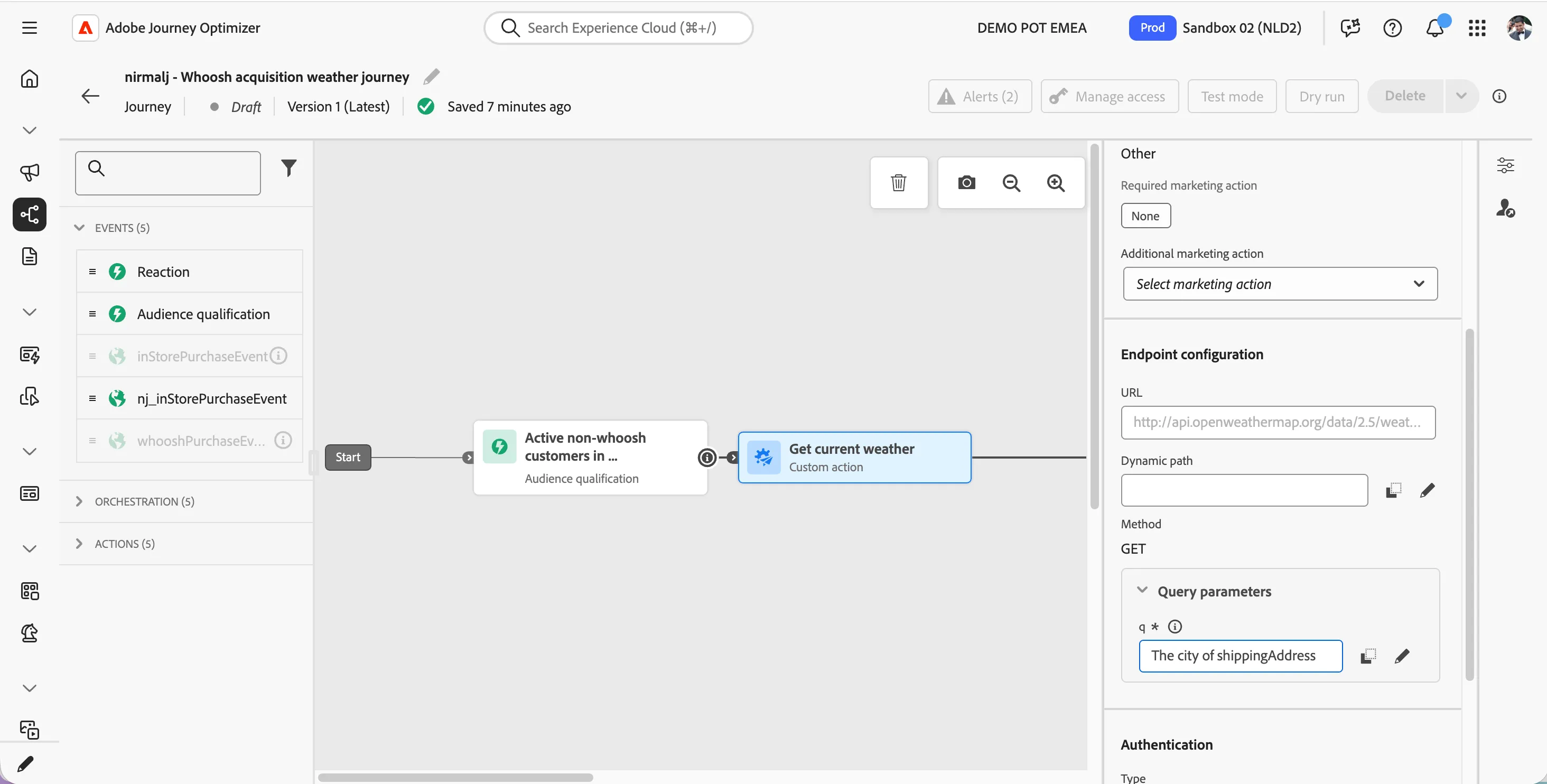Image resolution: width=1547 pixels, height=784 pixels.
Task: Collapse the EVENTS (5) section
Action: pos(79,228)
